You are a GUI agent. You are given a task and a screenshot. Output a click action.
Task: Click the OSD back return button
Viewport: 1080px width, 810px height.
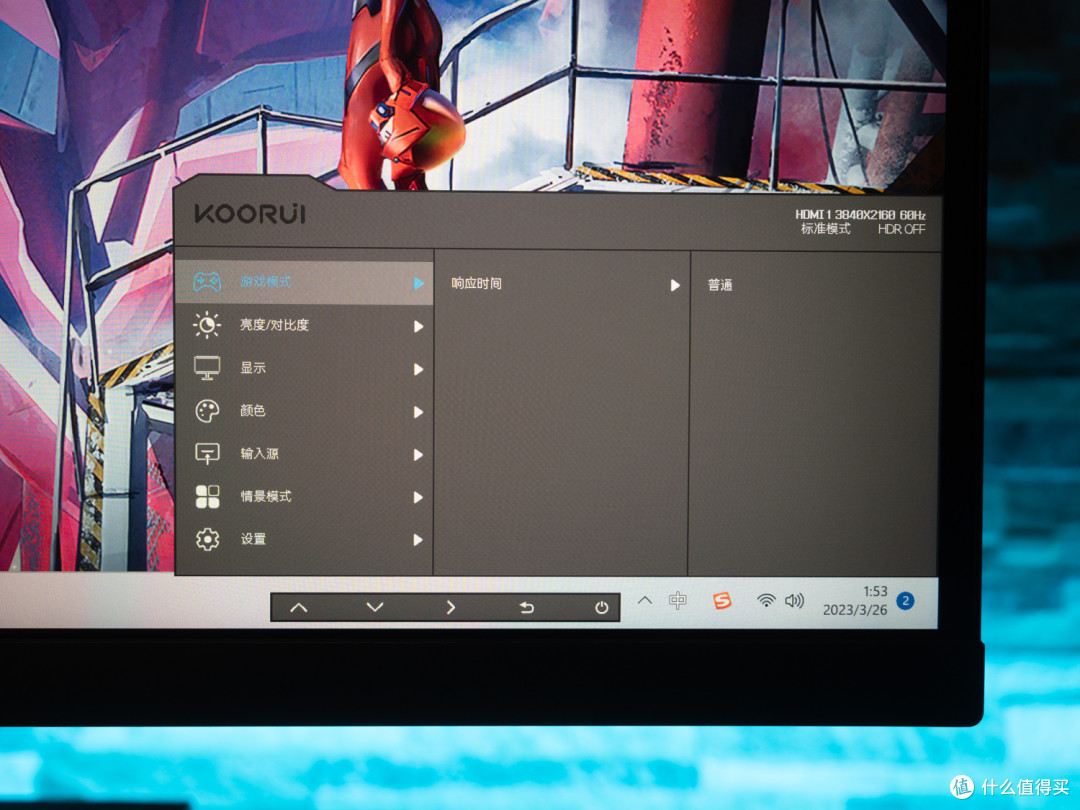(526, 608)
